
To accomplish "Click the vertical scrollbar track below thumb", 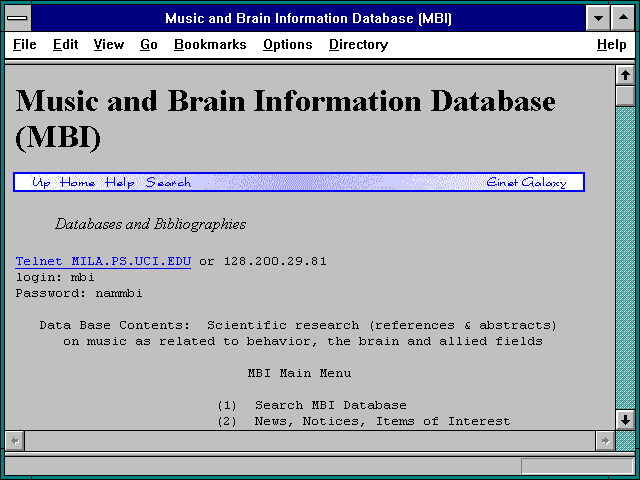I will coord(625,258).
